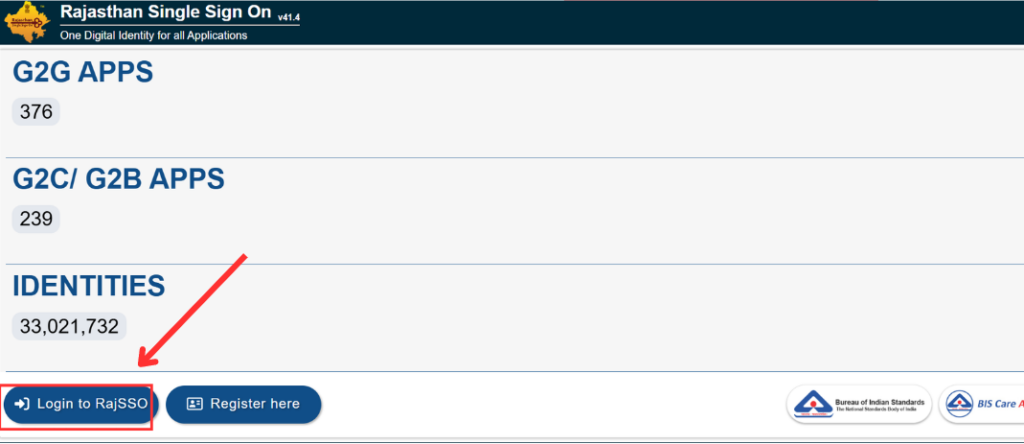1024x444 pixels.
Task: Click the BIS Care App logo icon
Action: coord(960,405)
